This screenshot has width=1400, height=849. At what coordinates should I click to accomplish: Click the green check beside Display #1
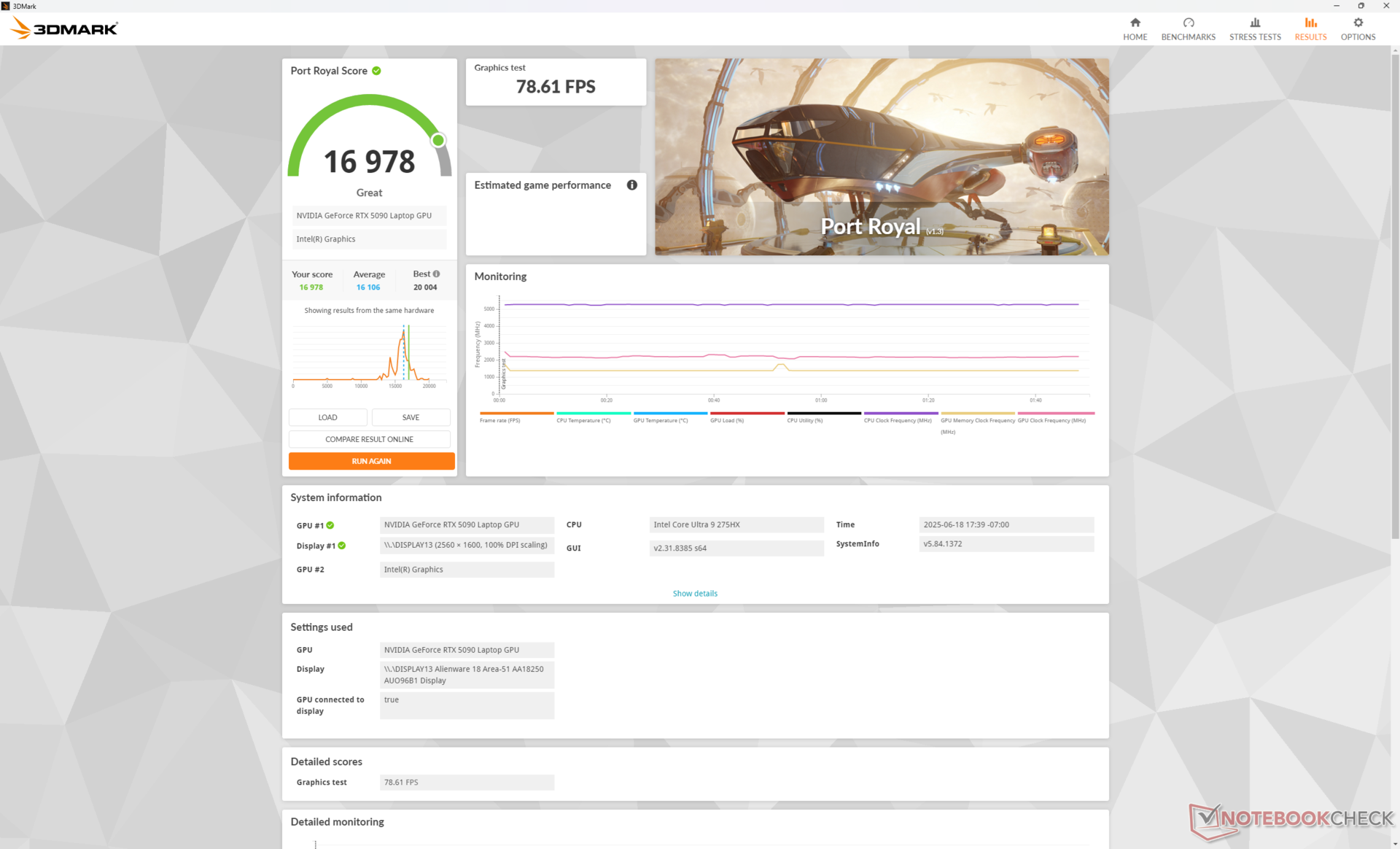(x=342, y=546)
